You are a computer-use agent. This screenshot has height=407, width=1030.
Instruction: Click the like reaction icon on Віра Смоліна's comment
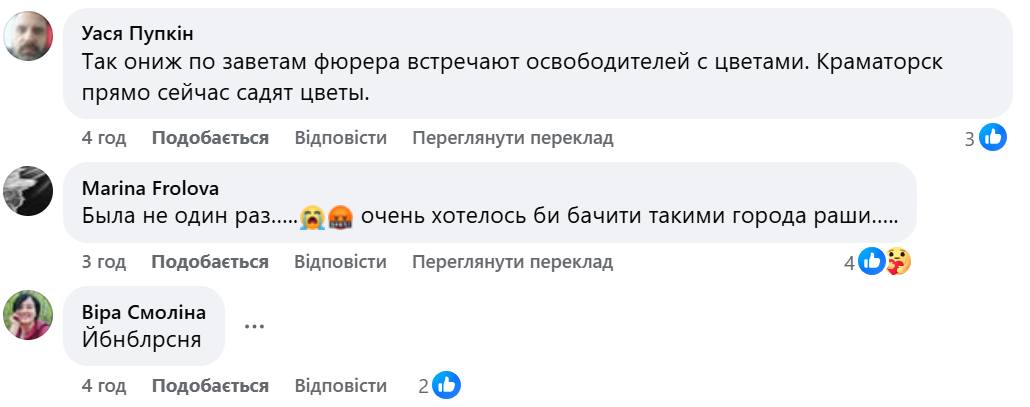446,385
